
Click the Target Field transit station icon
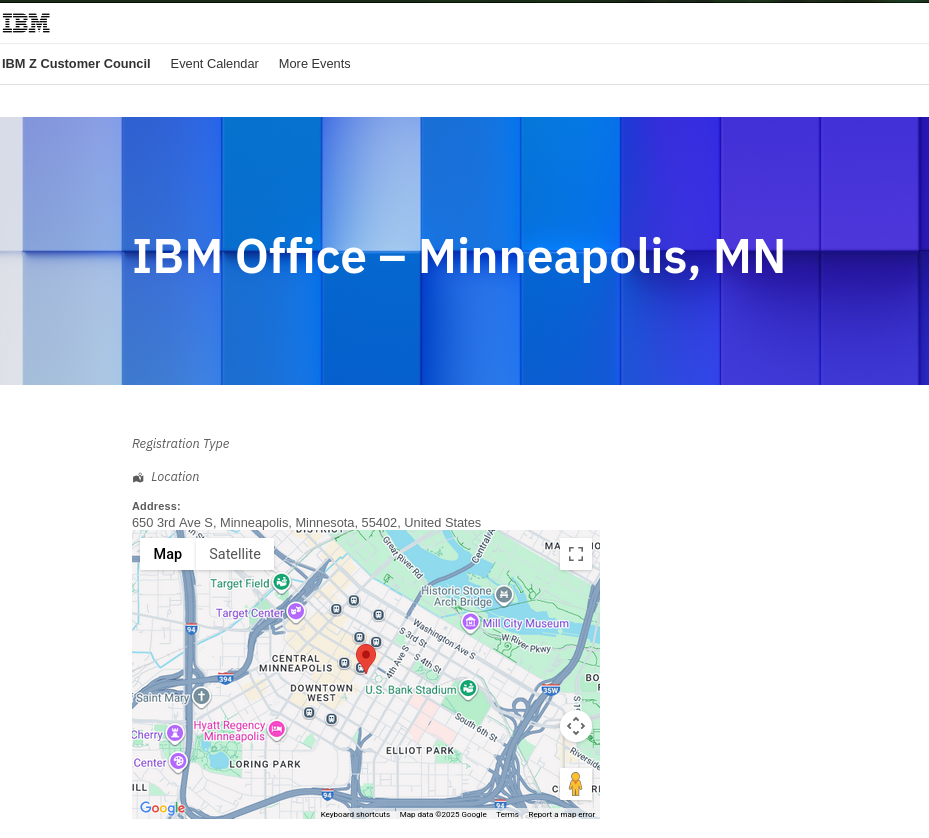(281, 583)
